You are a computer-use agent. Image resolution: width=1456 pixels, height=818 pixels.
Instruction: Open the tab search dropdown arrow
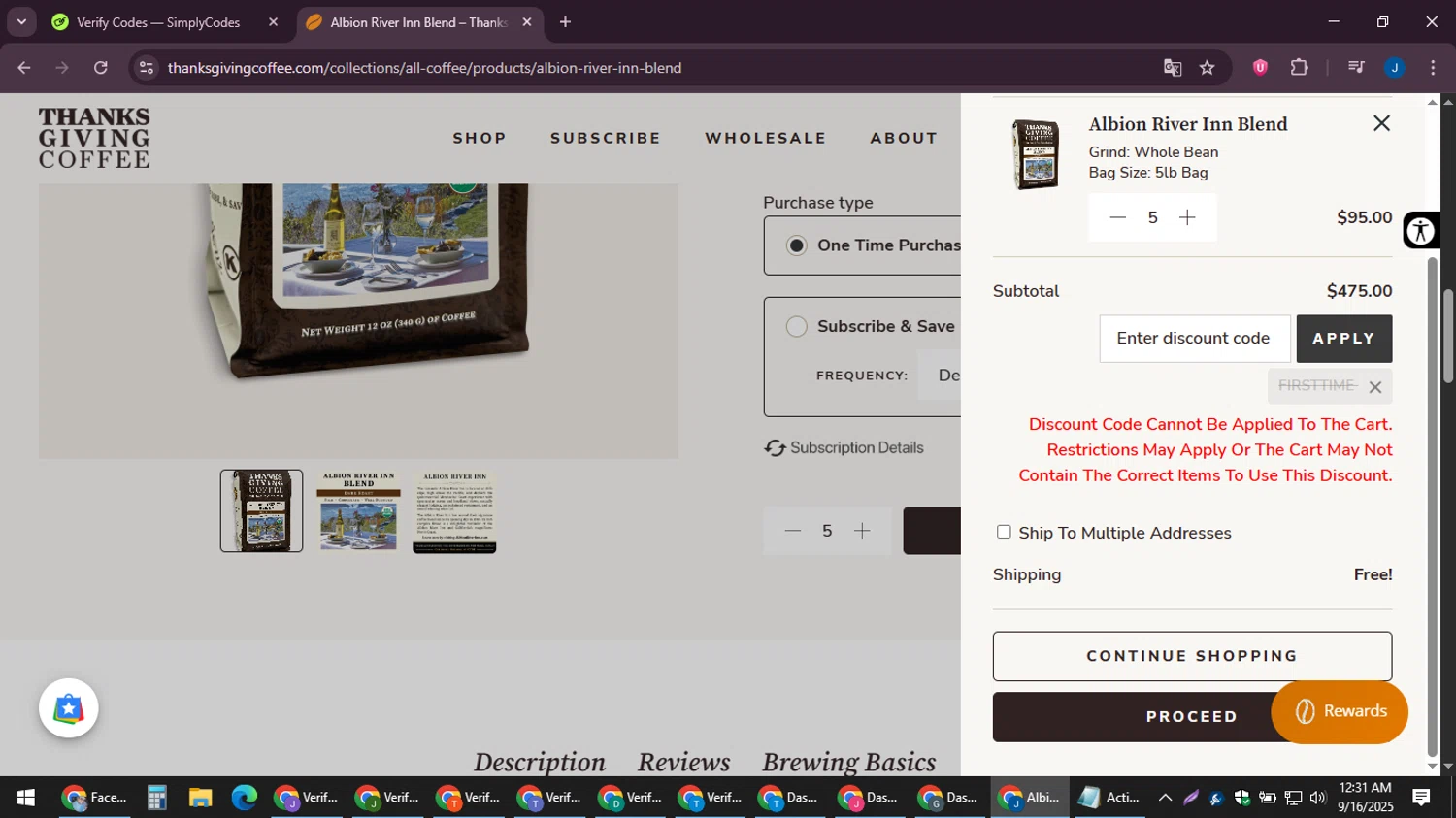tap(21, 22)
